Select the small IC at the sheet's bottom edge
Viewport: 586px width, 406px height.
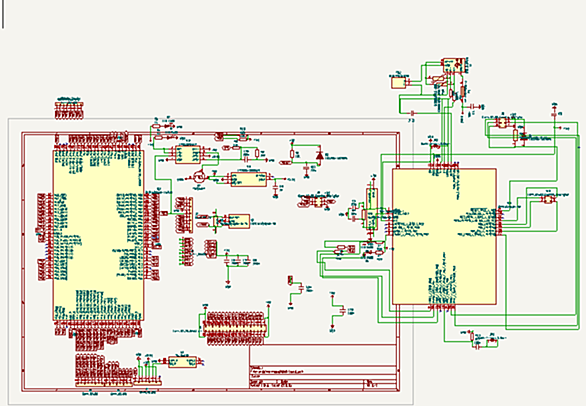pos(182,362)
